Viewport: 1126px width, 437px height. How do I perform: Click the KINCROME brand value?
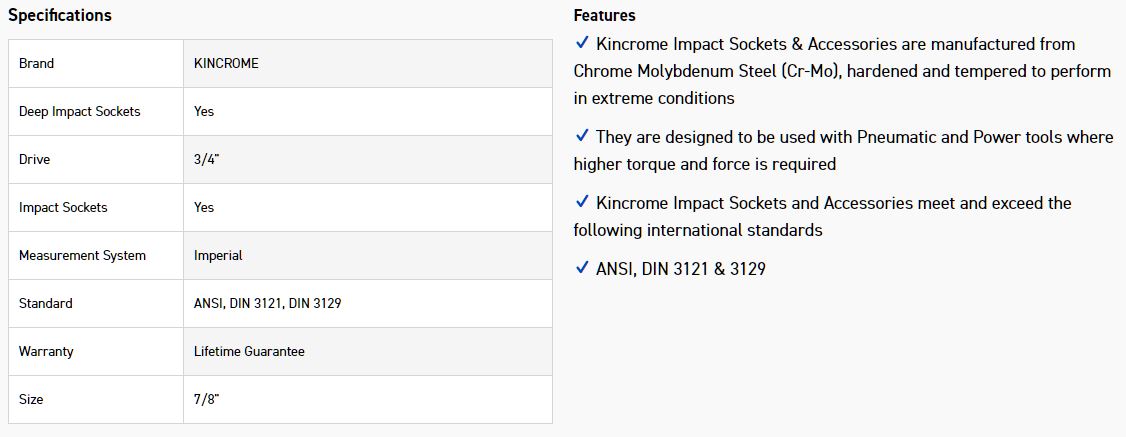pyautogui.click(x=226, y=63)
